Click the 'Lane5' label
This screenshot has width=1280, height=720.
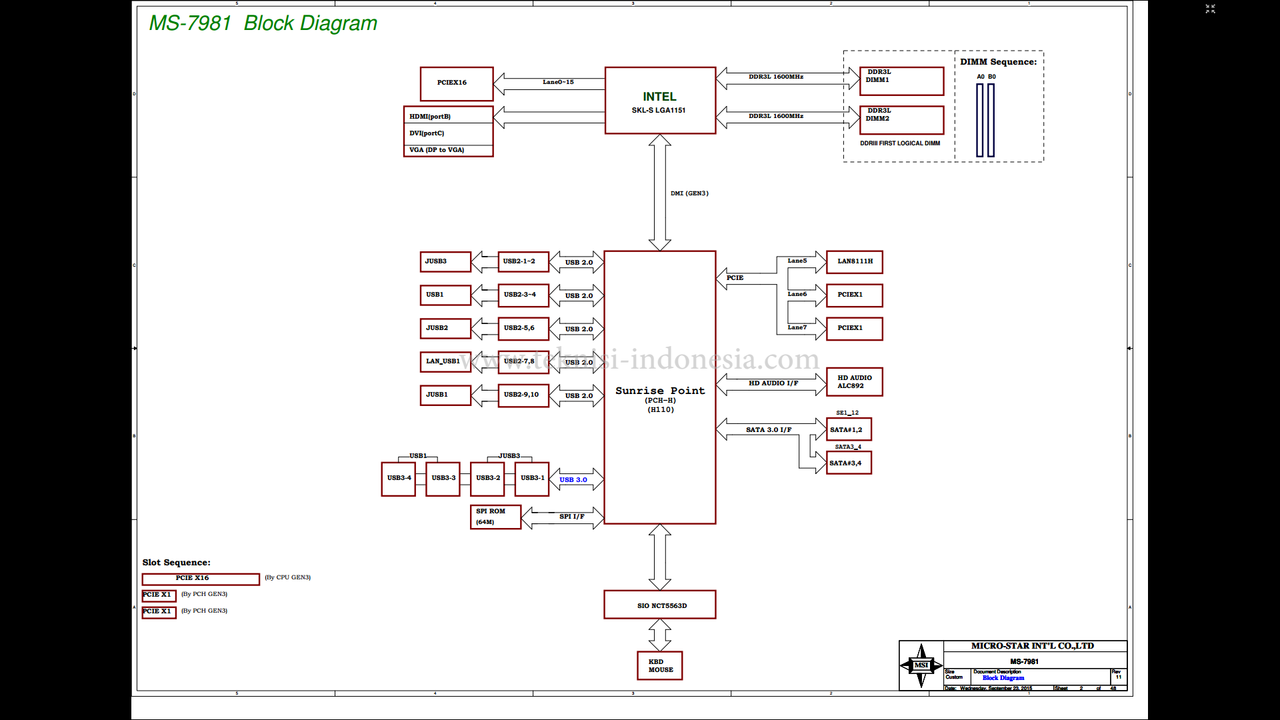pyautogui.click(x=797, y=261)
